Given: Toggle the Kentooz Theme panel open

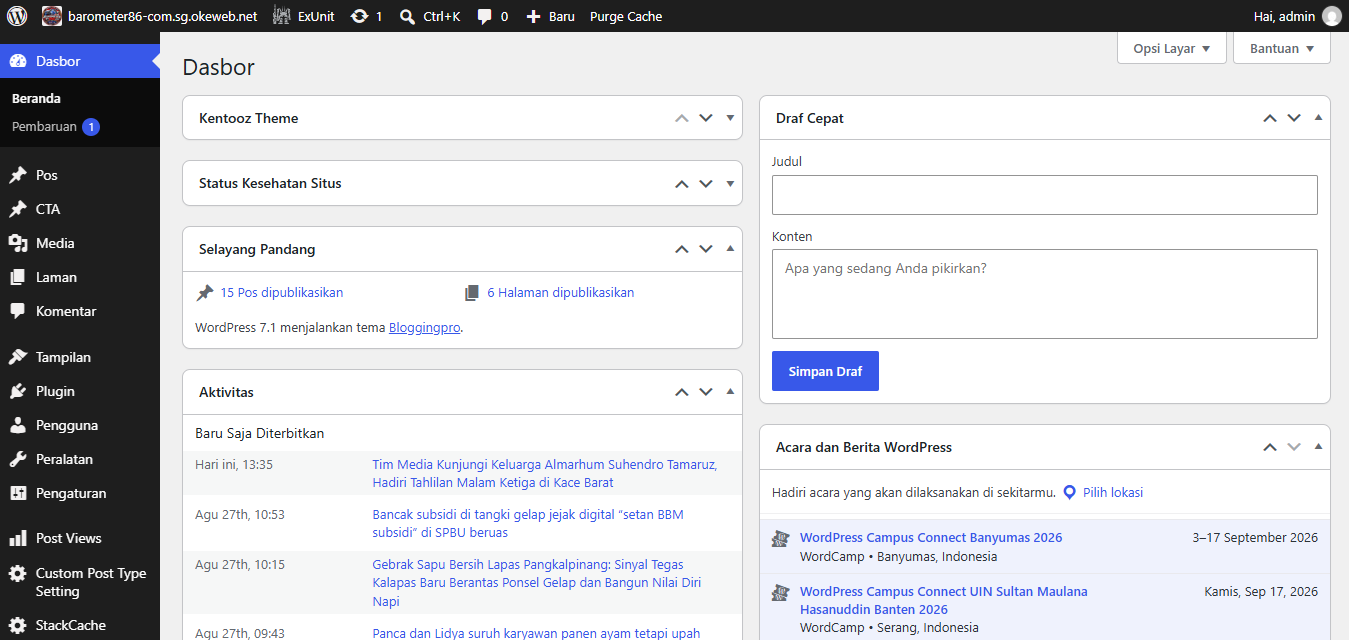Looking at the screenshot, I should coord(730,117).
